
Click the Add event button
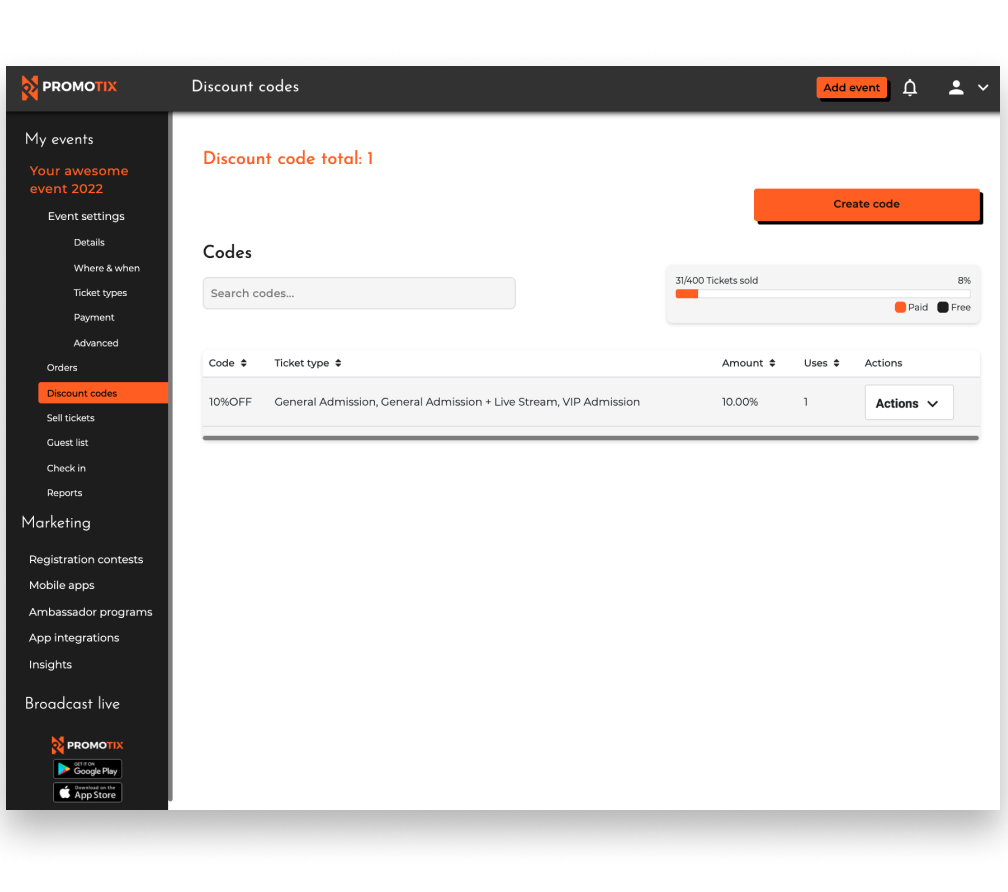pyautogui.click(x=851, y=87)
